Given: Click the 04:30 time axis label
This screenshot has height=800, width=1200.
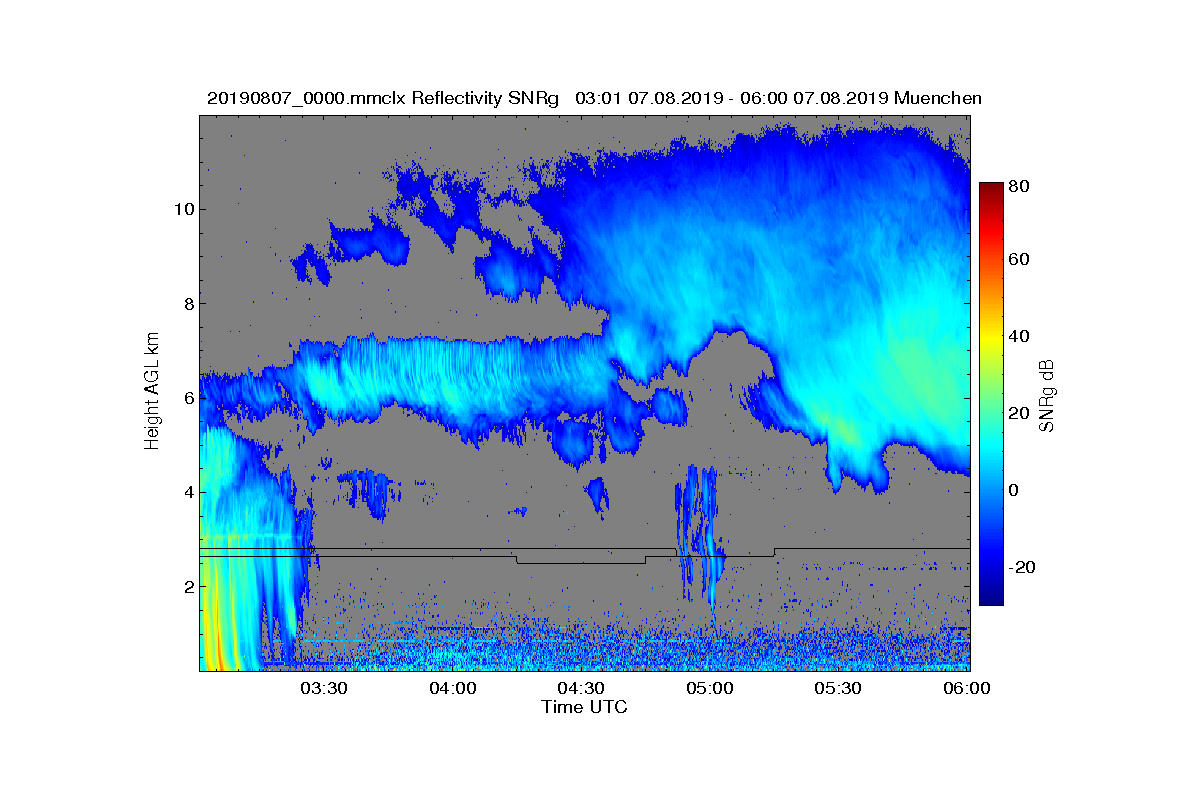Looking at the screenshot, I should pyautogui.click(x=582, y=689).
